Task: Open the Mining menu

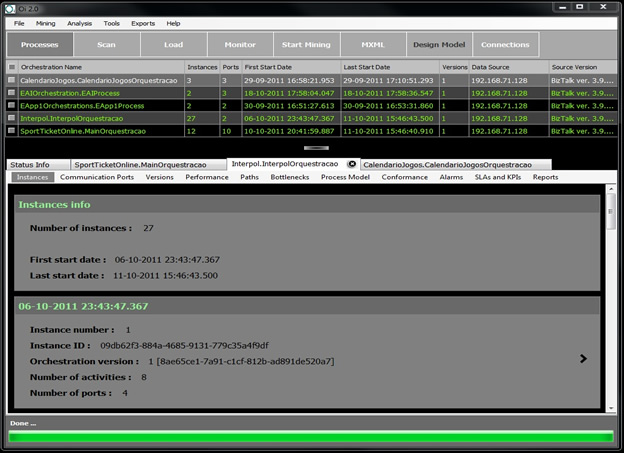Action: [x=46, y=22]
